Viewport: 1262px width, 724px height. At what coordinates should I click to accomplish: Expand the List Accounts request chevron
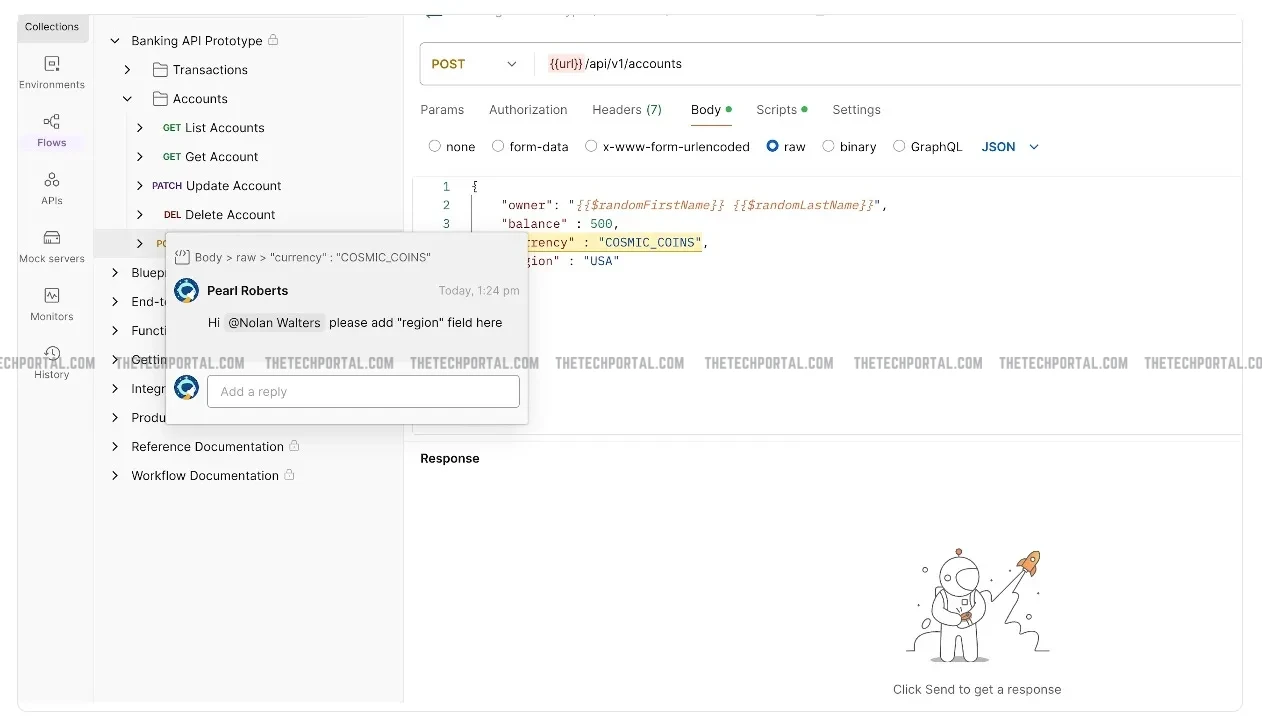140,128
